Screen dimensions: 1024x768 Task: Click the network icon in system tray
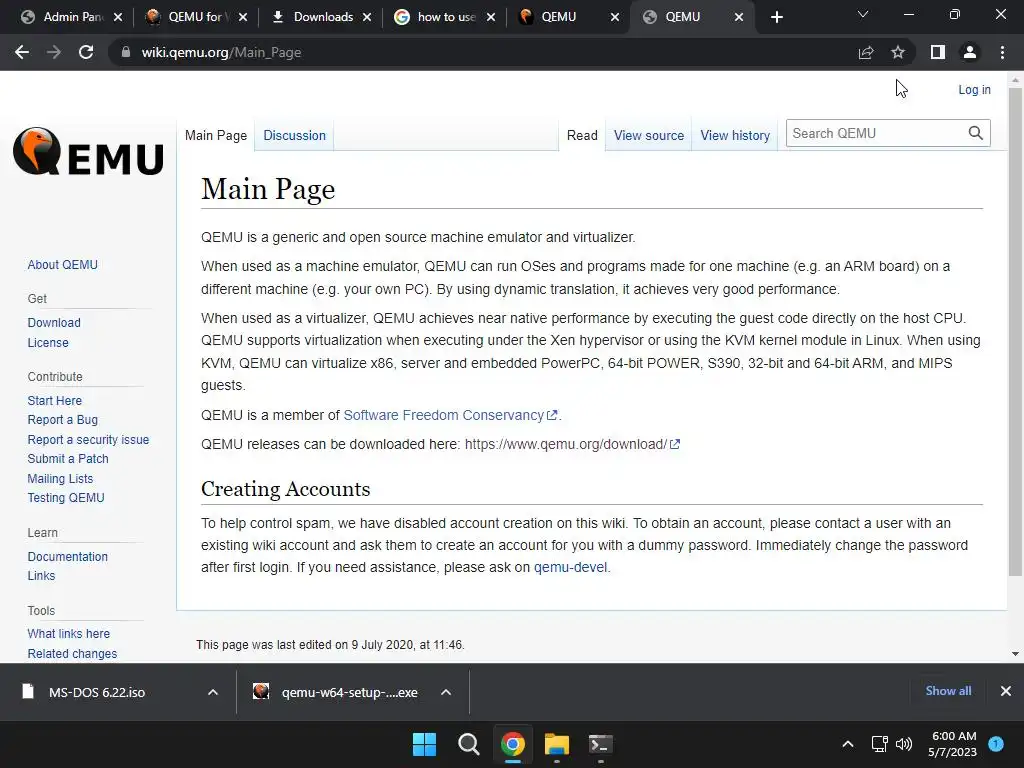pos(880,744)
